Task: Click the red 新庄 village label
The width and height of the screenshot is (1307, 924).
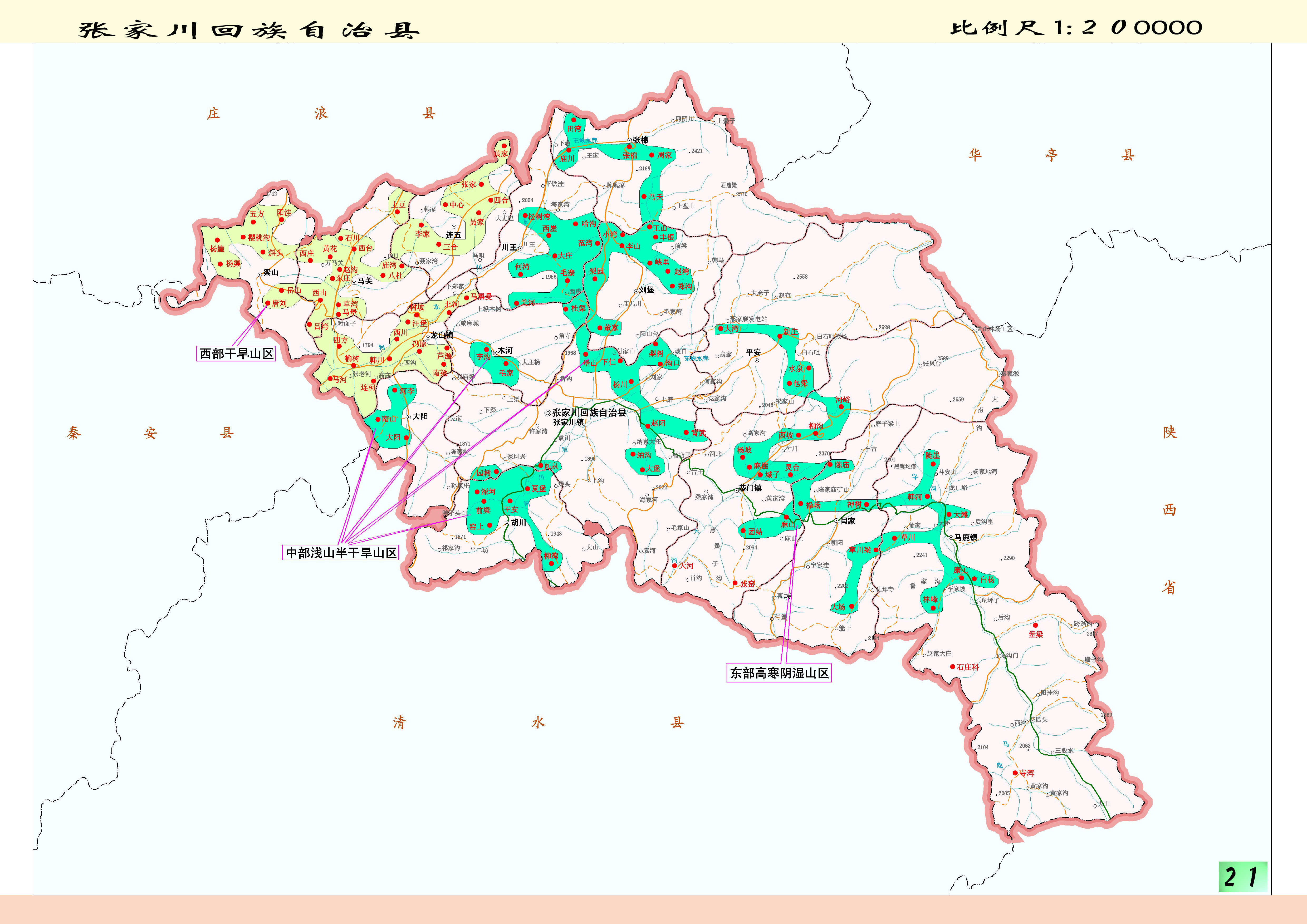Action: (790, 331)
